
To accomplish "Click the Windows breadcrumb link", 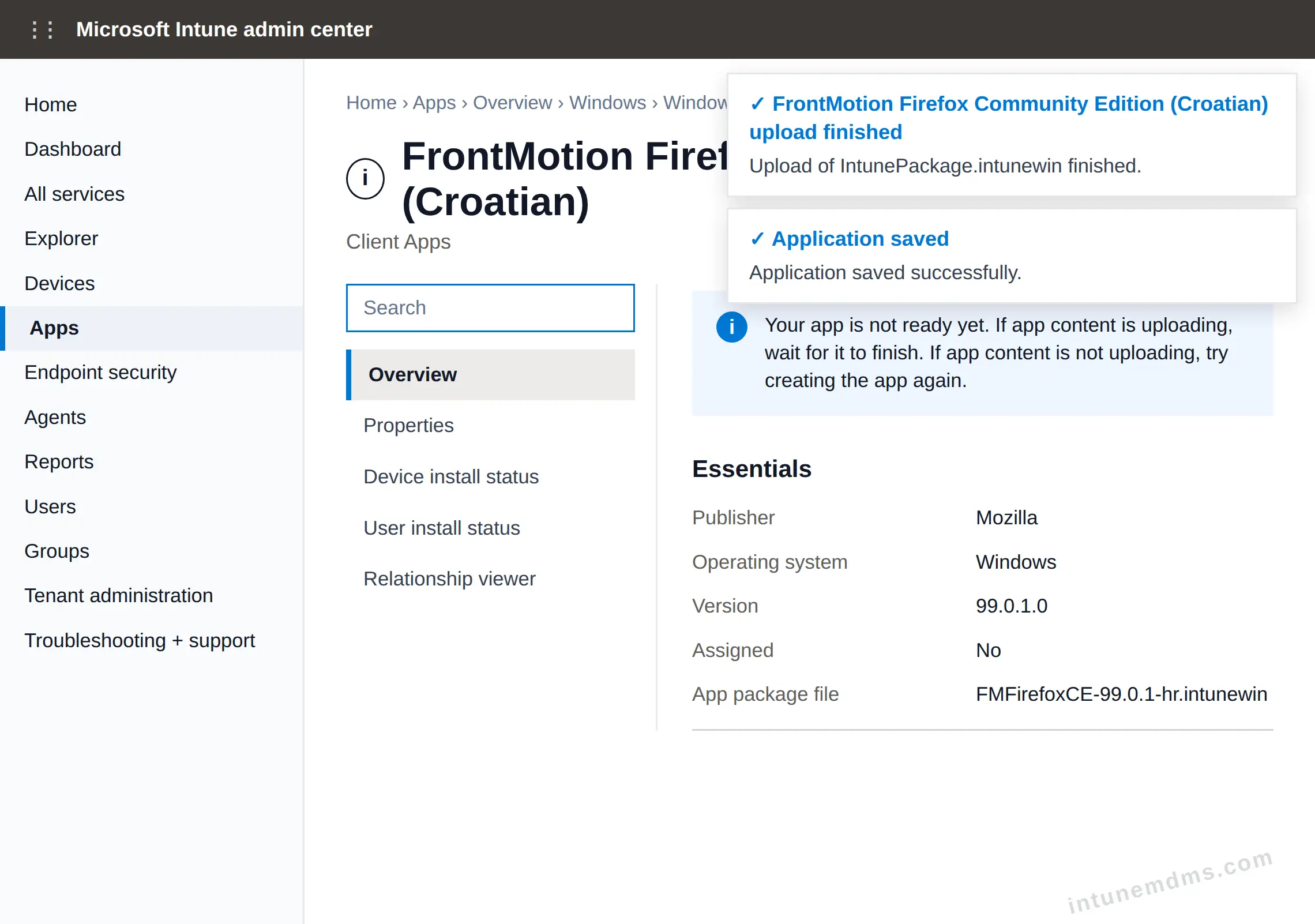I will 607,103.
